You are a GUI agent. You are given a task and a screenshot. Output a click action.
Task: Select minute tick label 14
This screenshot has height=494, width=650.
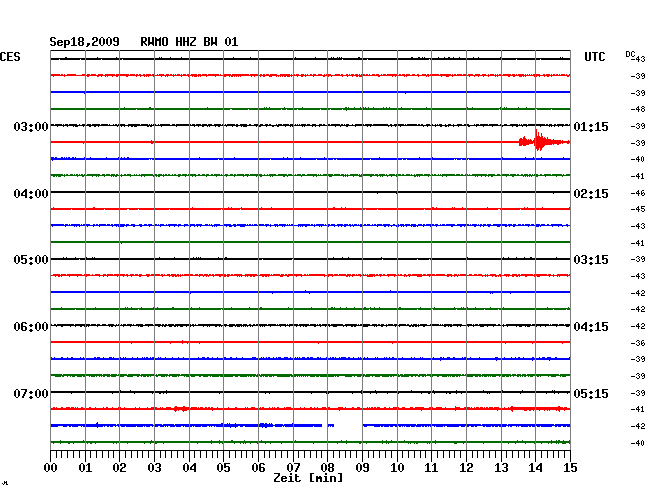coord(536,467)
